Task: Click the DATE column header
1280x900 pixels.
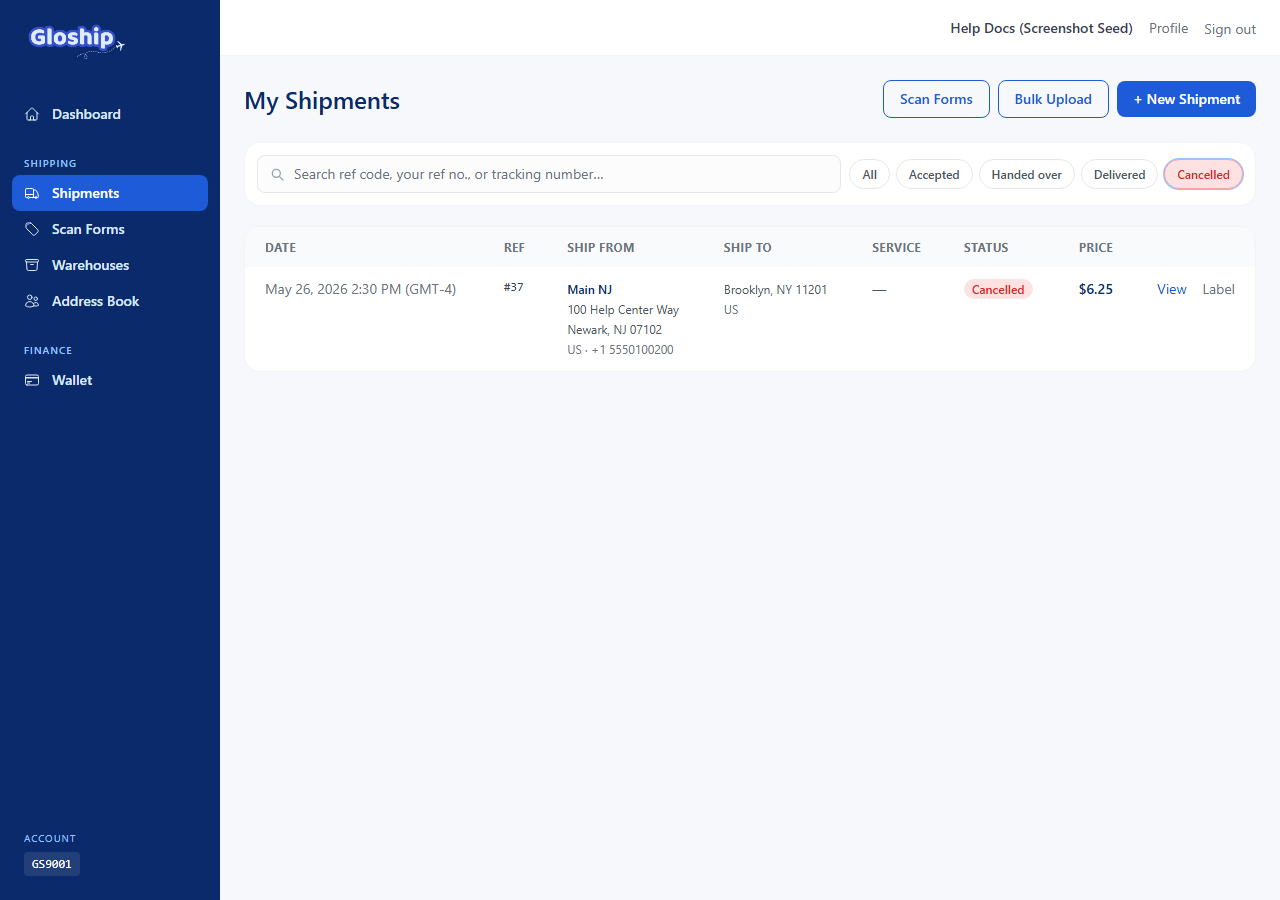Action: [x=280, y=247]
